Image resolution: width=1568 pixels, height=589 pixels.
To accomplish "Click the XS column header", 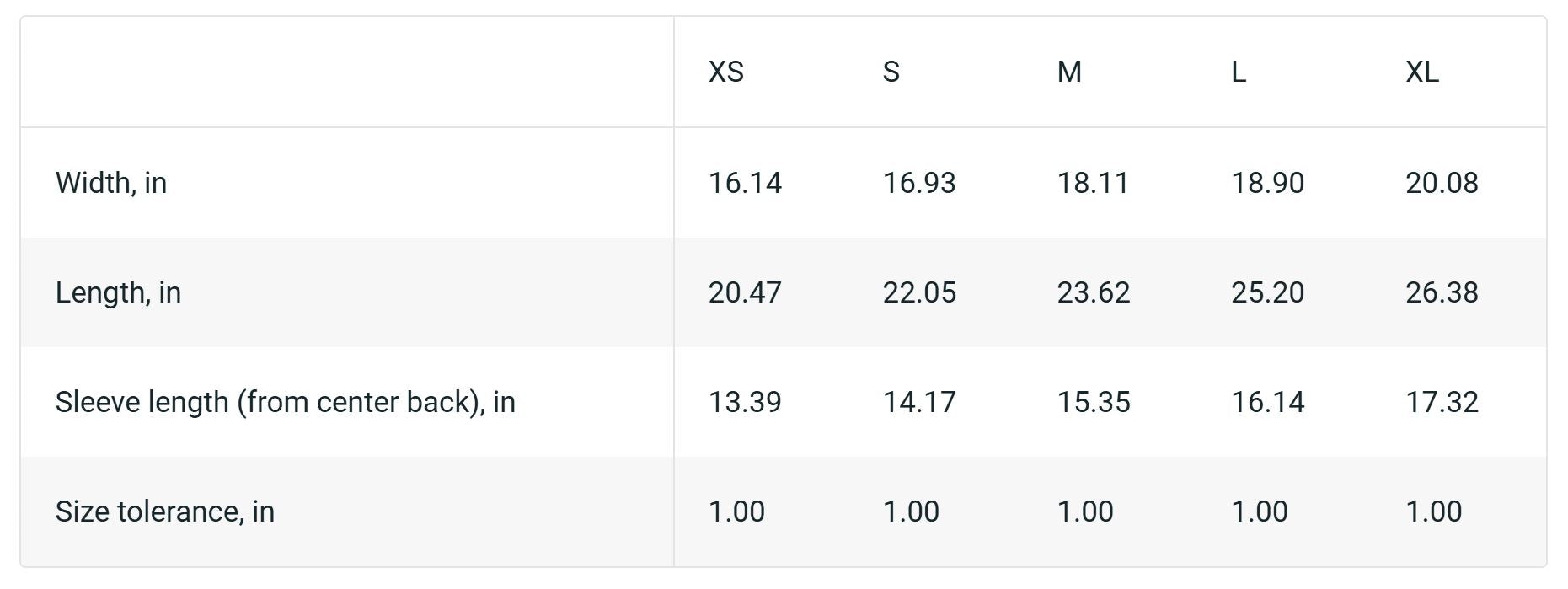I will coord(726,72).
